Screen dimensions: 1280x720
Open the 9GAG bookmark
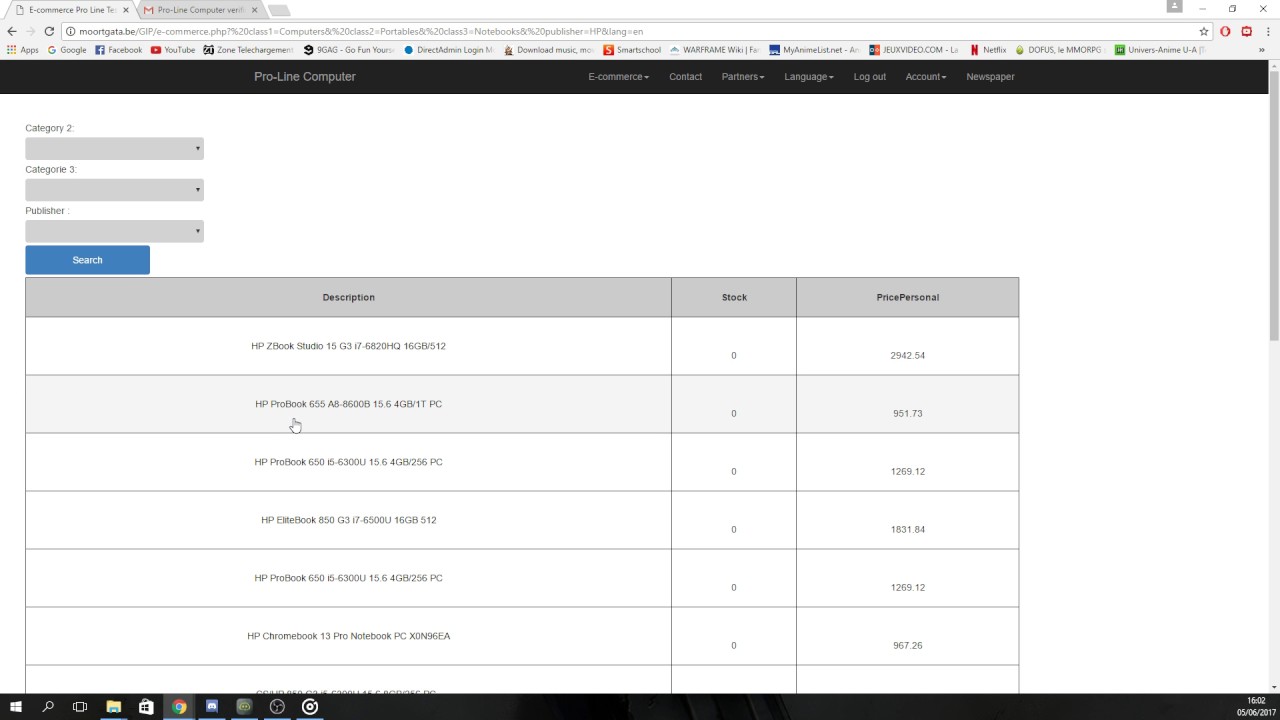(349, 50)
